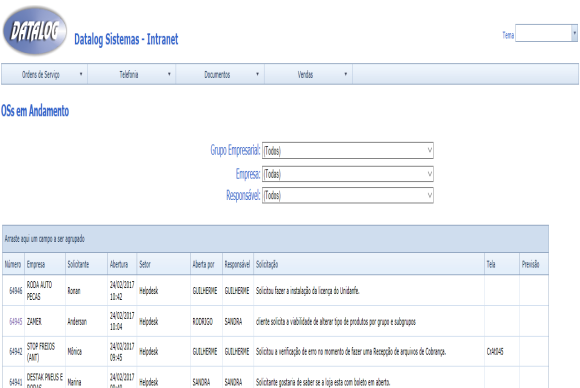
Task: Click RODRIGO in the Aberta por column
Action: tap(203, 321)
